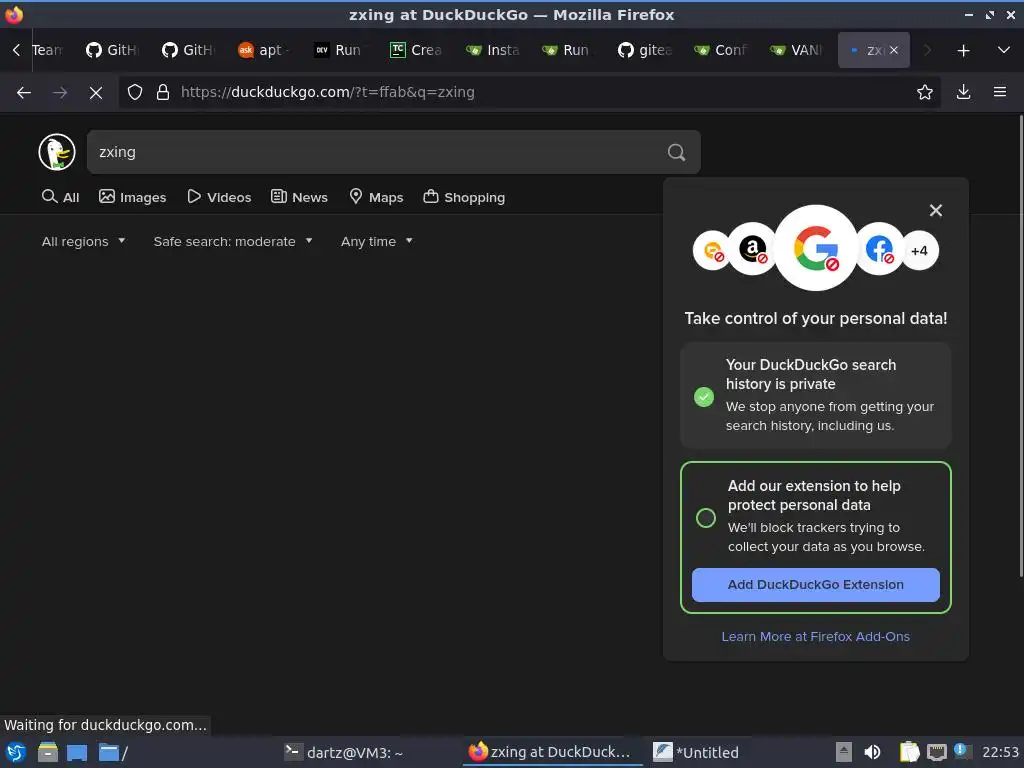Stop page loading with the X button
This screenshot has width=1024, height=768.
[x=96, y=93]
